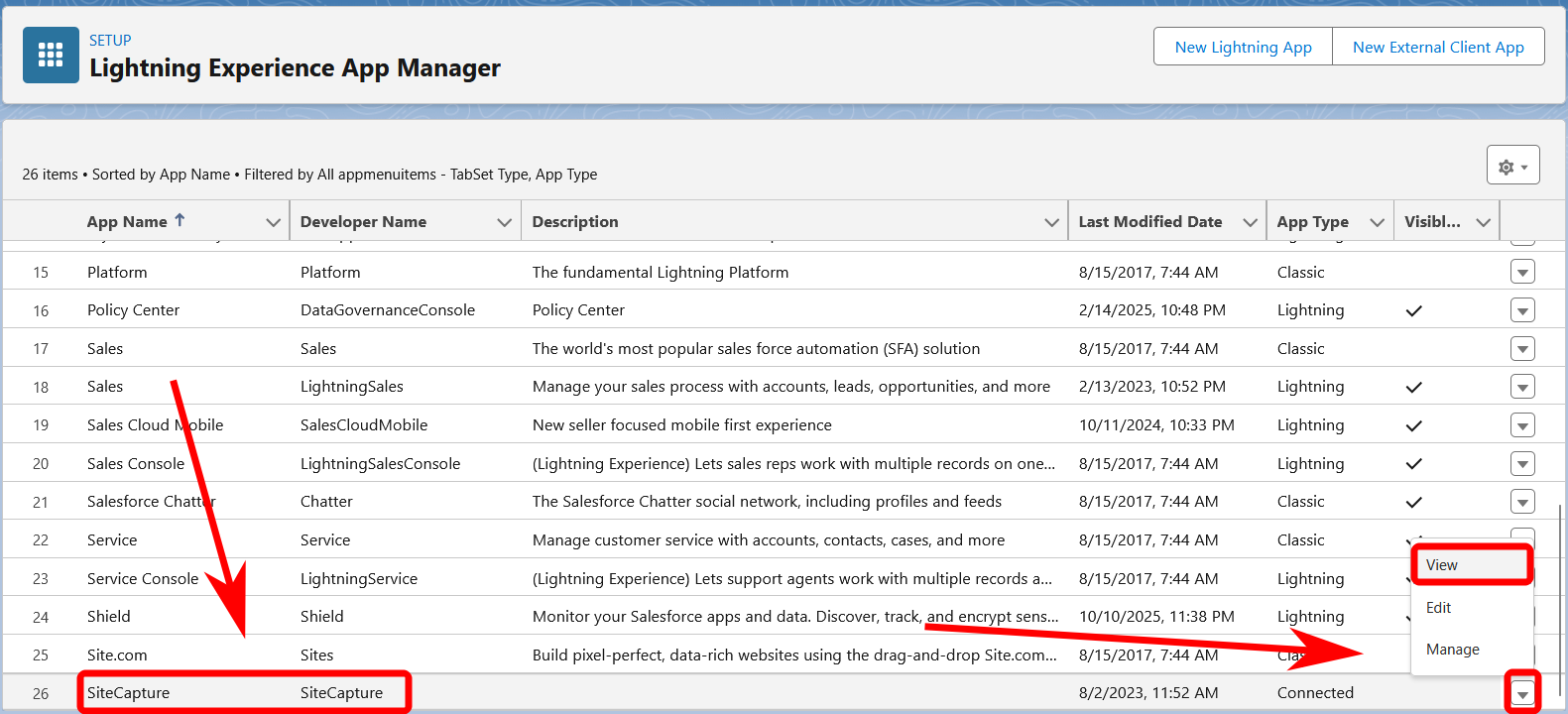The image size is (1568, 714).
Task: Open row actions for Sales Console
Action: (x=1522, y=464)
